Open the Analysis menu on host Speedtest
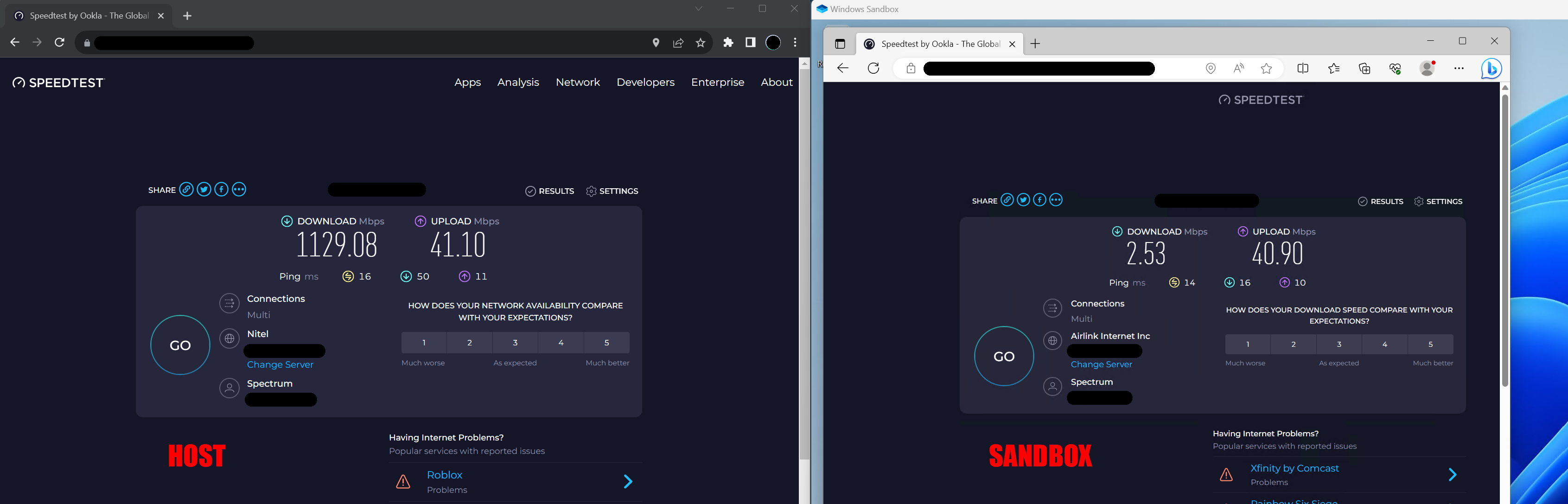This screenshot has height=504, width=1568. click(518, 82)
